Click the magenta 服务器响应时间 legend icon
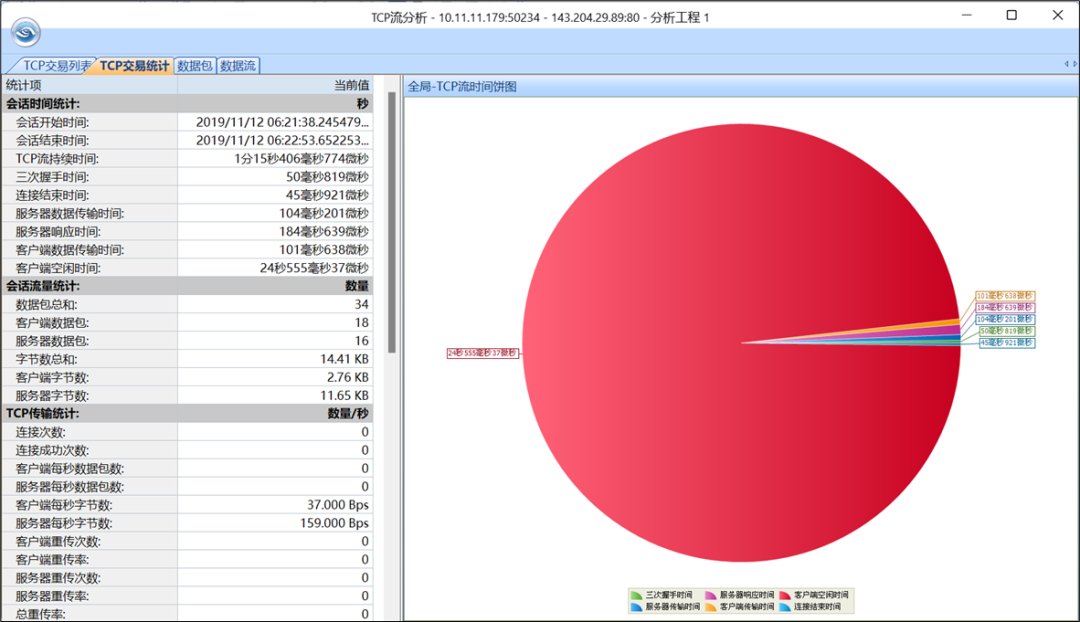The width and height of the screenshot is (1080, 622). click(711, 595)
